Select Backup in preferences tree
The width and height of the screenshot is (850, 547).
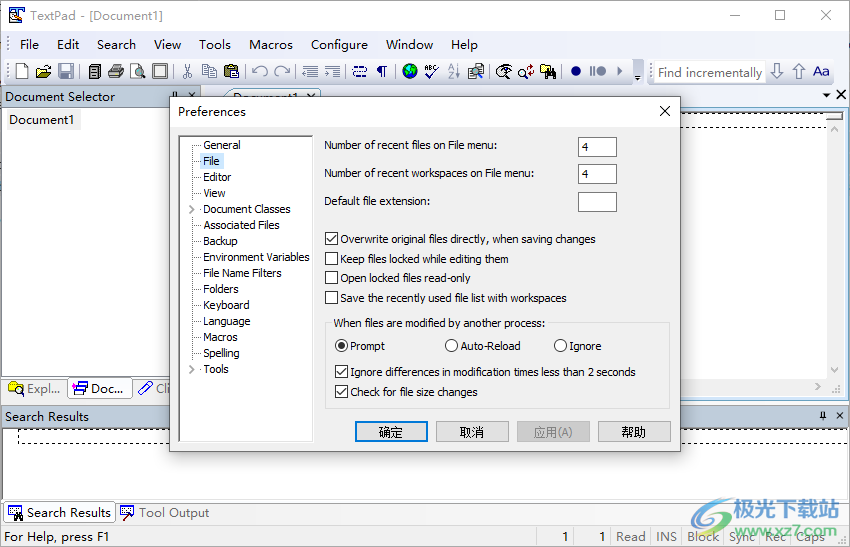tap(220, 241)
